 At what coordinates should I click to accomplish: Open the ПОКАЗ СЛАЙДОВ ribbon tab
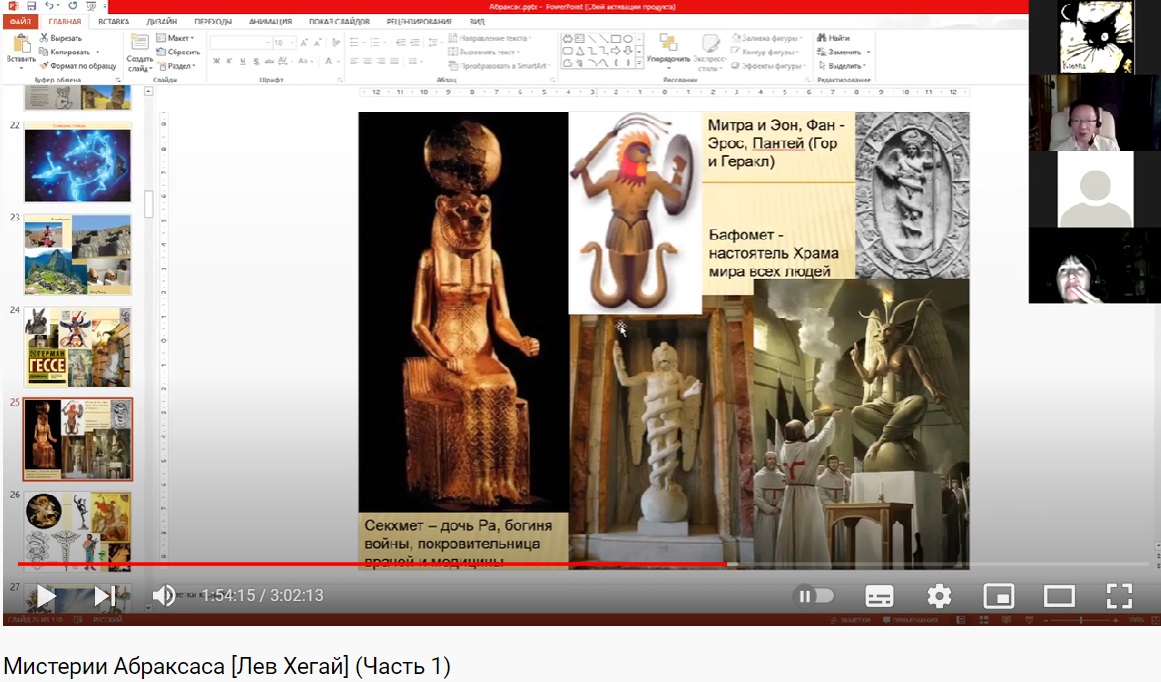pos(339,21)
